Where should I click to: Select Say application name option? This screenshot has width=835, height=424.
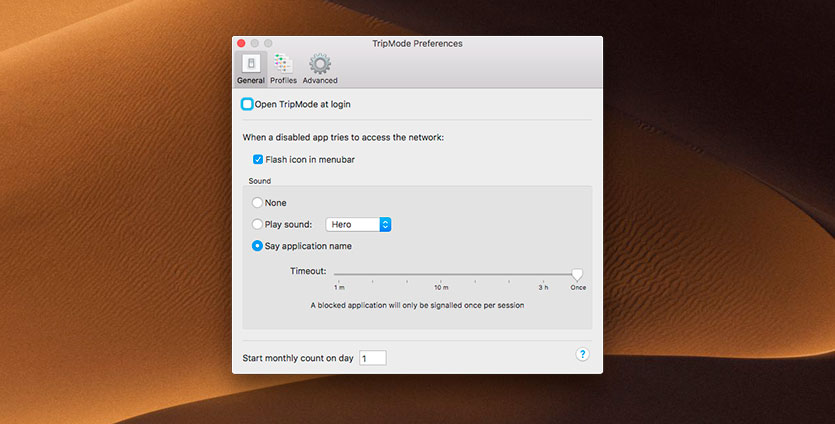[258, 246]
